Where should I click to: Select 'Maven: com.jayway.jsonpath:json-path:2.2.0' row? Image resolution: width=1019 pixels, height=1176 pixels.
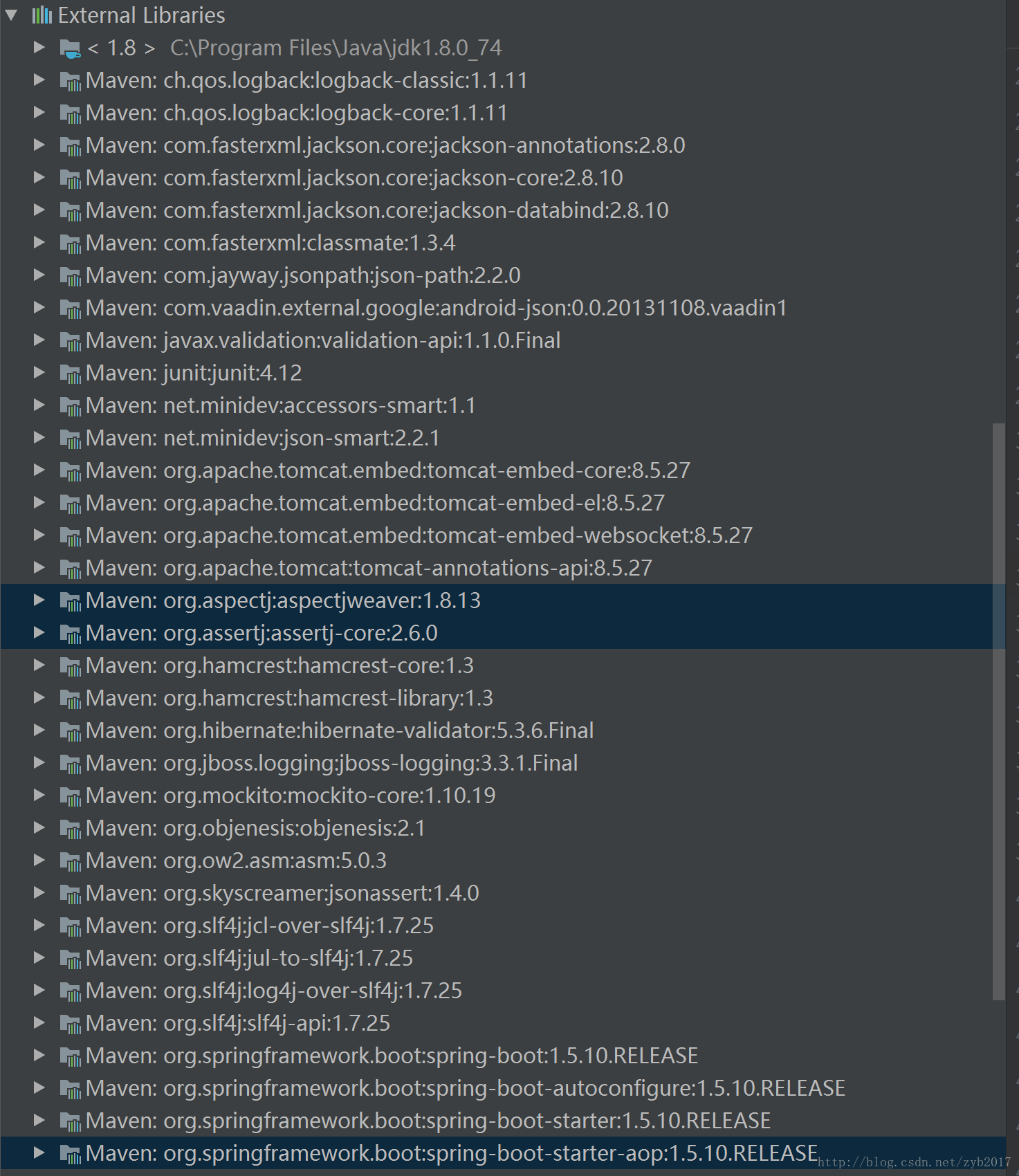pos(502,275)
